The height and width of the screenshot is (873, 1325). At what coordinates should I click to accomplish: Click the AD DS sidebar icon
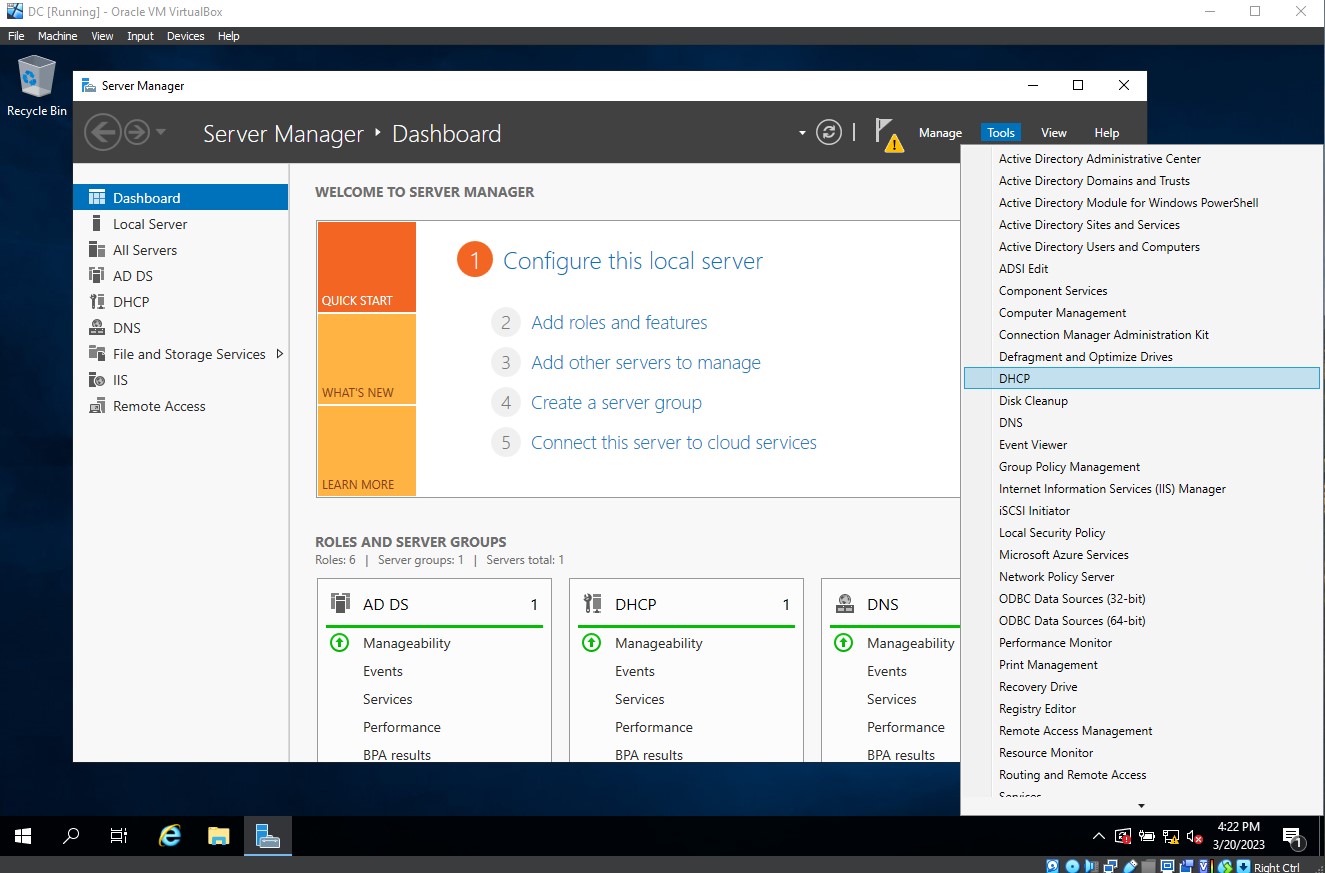[x=97, y=276]
